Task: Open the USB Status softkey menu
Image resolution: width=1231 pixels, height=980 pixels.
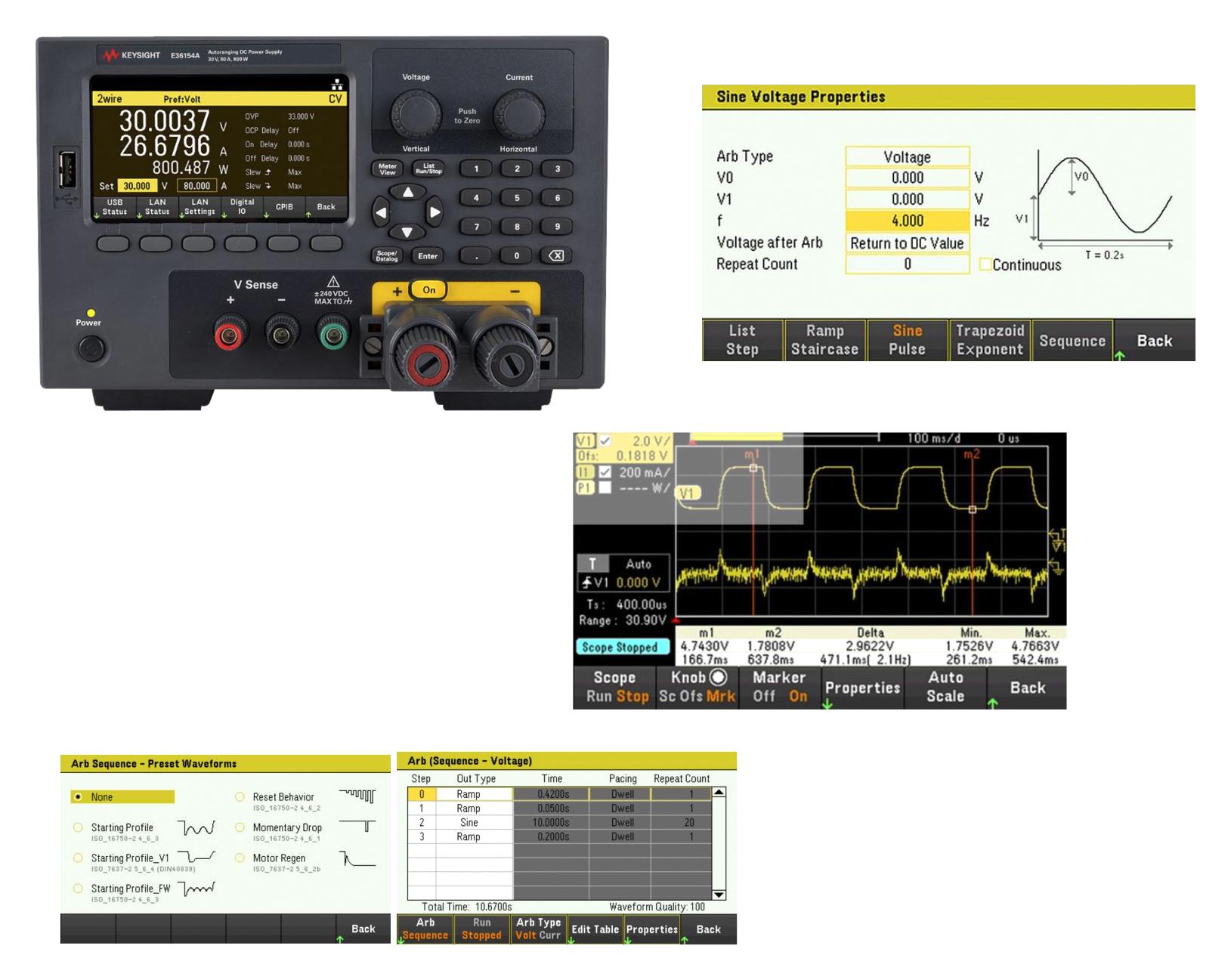Action: pos(115,207)
